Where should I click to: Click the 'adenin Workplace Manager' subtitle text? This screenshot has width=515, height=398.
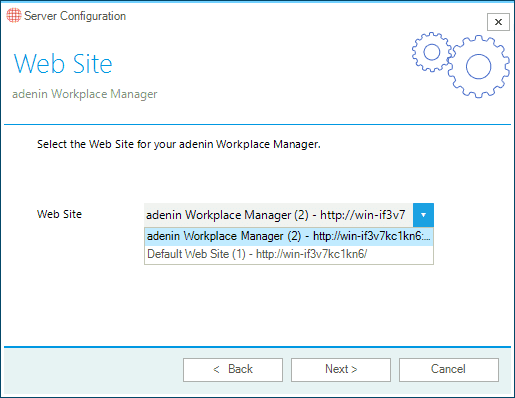click(85, 94)
